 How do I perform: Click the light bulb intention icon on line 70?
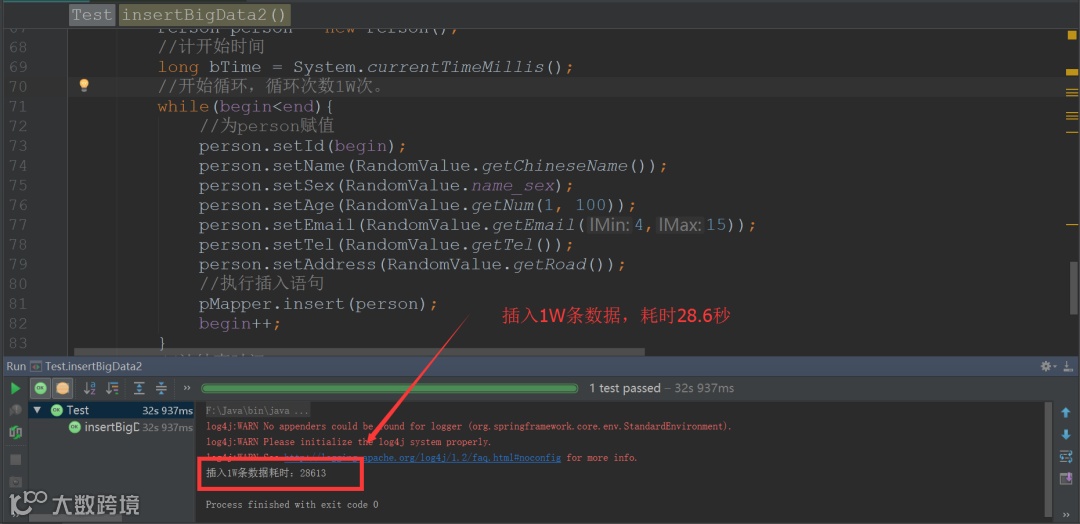tap(84, 85)
